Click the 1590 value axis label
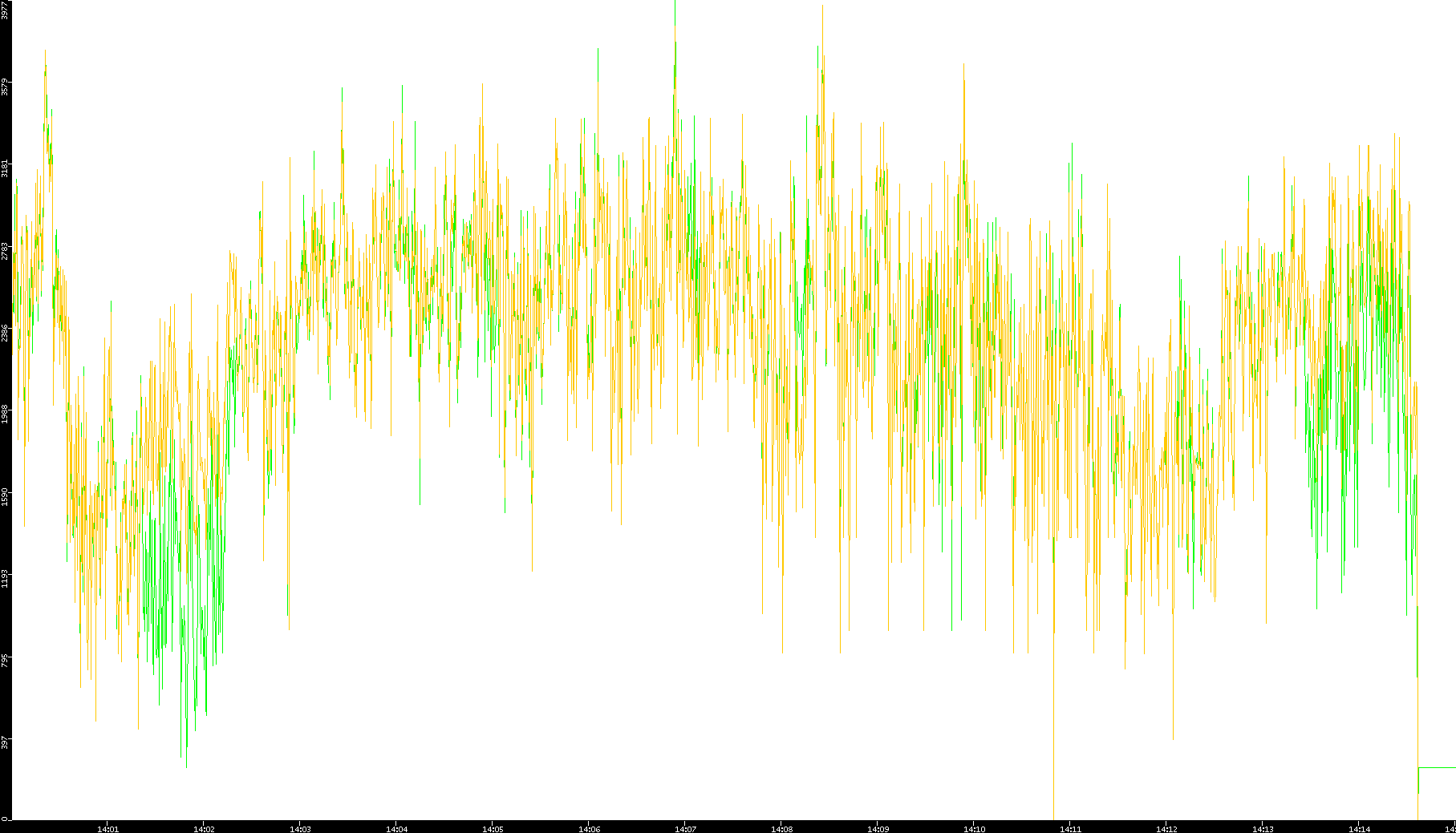Screen dimensions: 1456x833 (5, 495)
